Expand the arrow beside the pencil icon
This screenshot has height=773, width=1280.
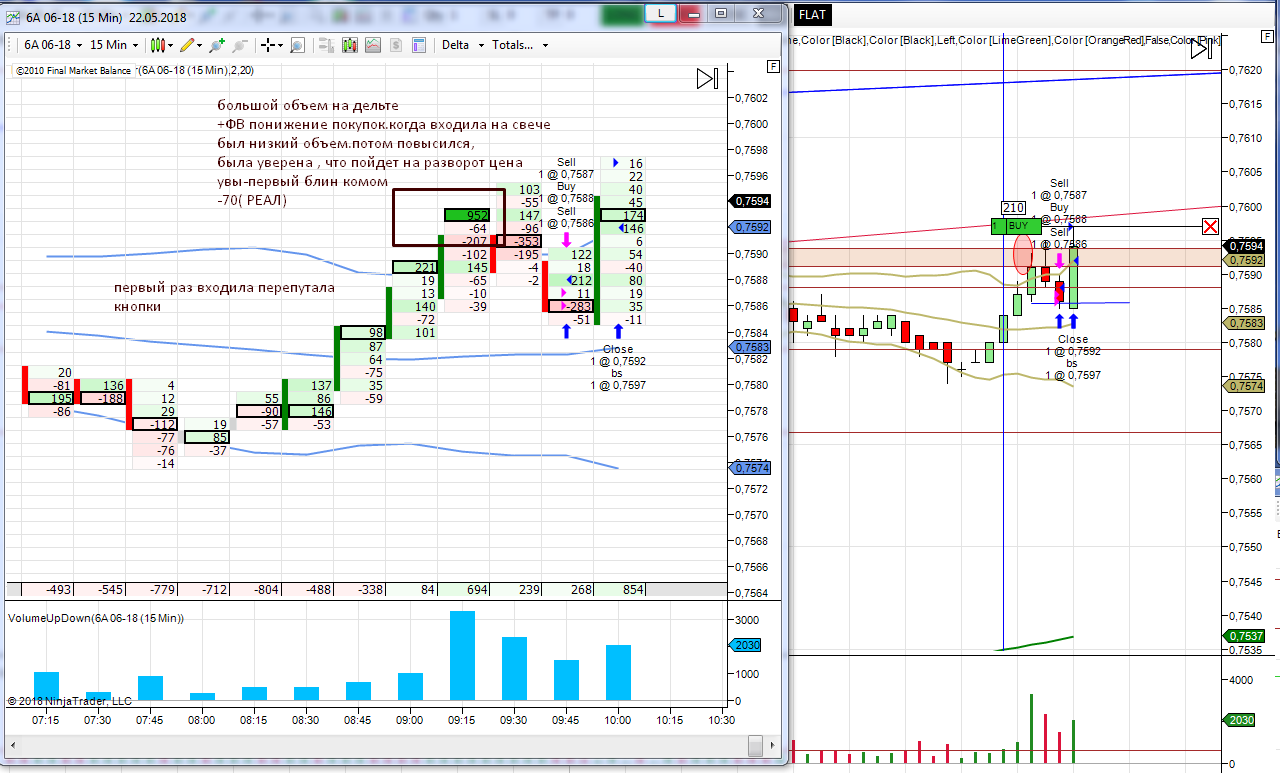click(200, 45)
